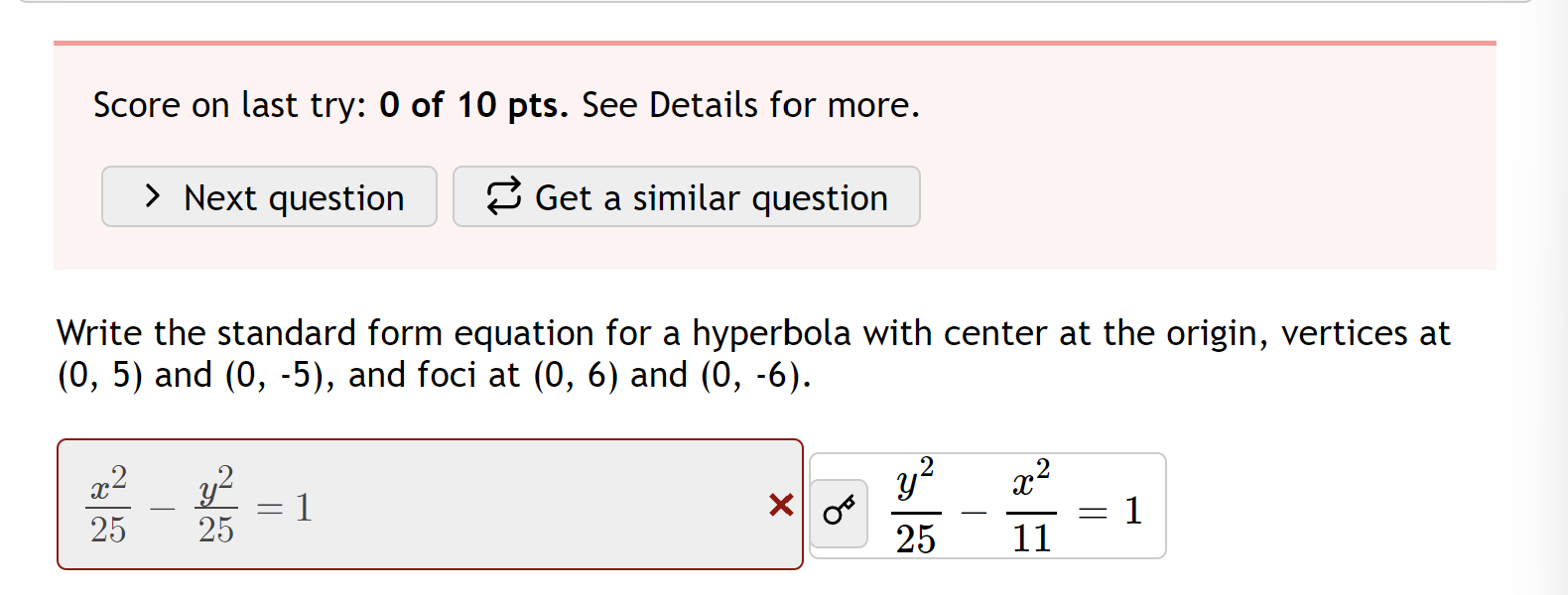Viewport: 1568px width, 595px height.
Task: Click the hyperbola question prompt text
Action: 753,354
